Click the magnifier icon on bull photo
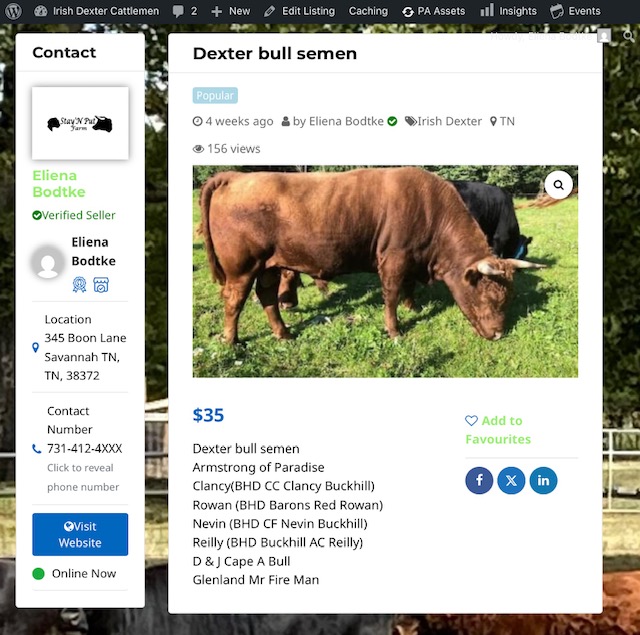 click(x=558, y=185)
